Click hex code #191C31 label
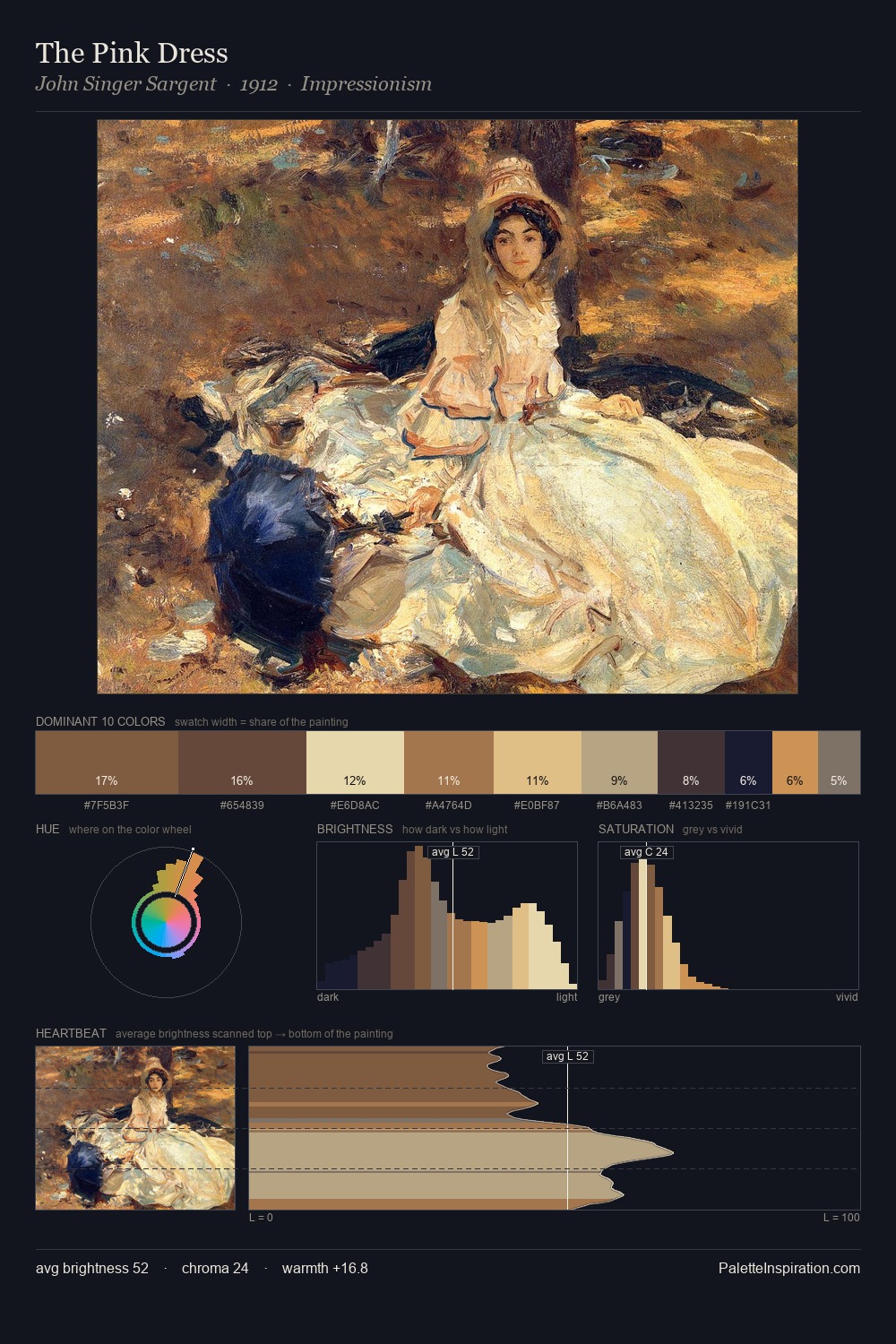The image size is (896, 1344). [x=748, y=805]
